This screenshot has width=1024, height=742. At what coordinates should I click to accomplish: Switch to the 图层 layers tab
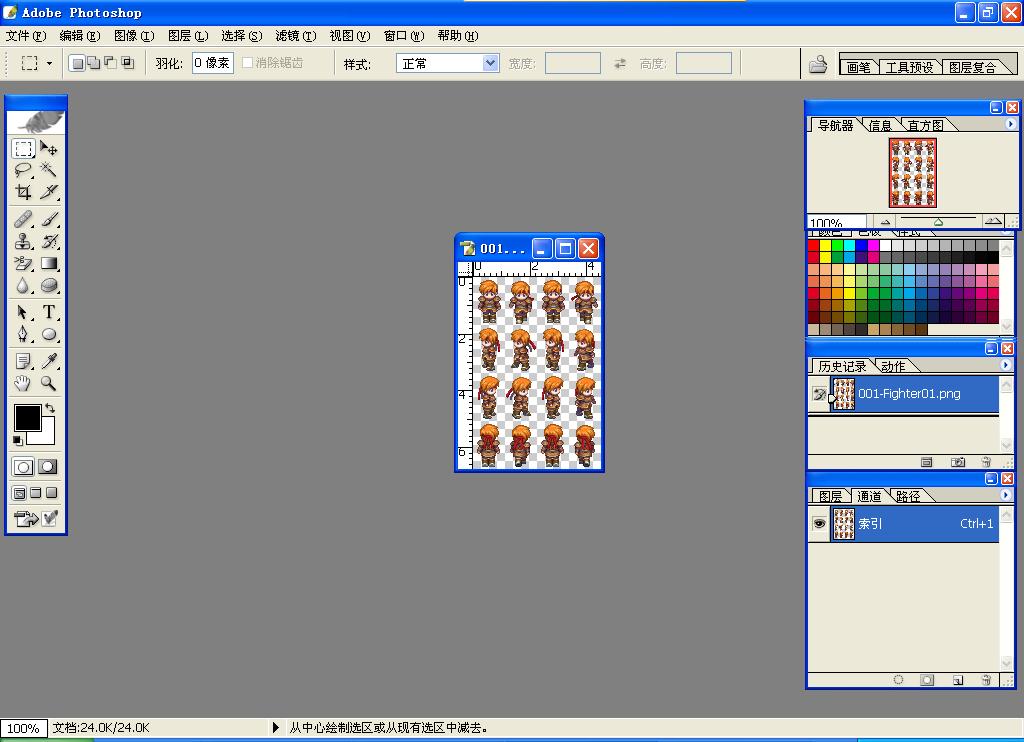click(830, 496)
